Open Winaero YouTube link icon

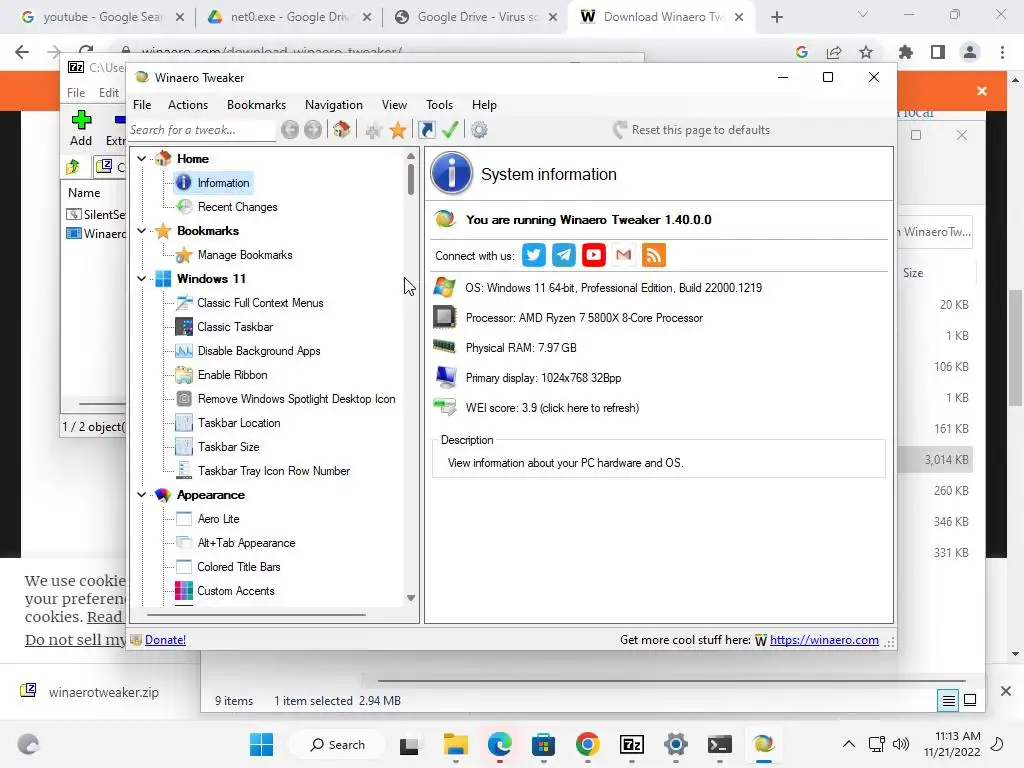(x=594, y=255)
